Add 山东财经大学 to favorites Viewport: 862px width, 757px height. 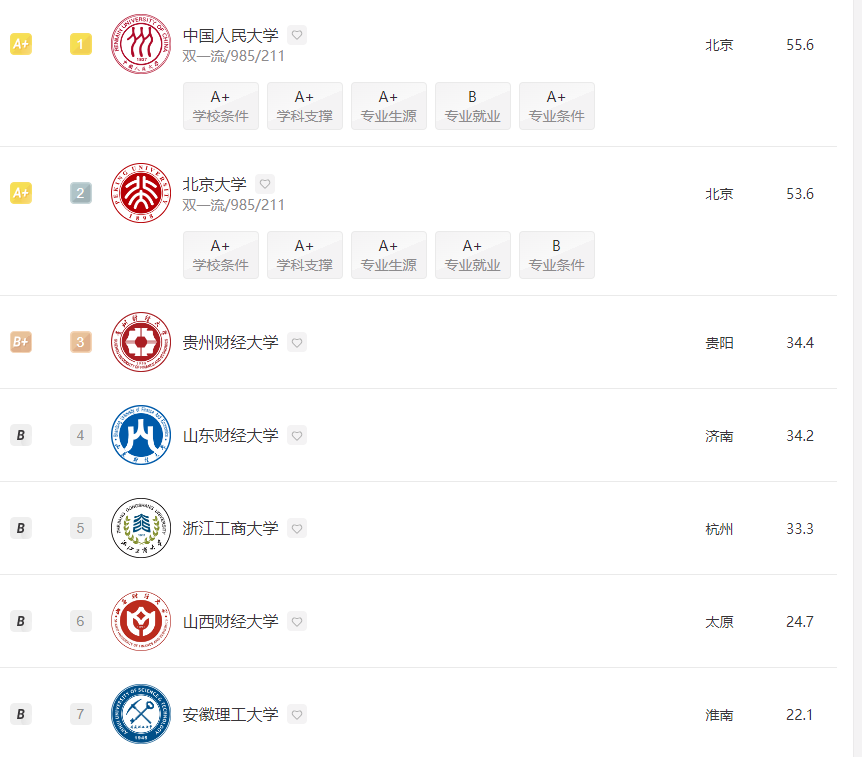tap(297, 435)
